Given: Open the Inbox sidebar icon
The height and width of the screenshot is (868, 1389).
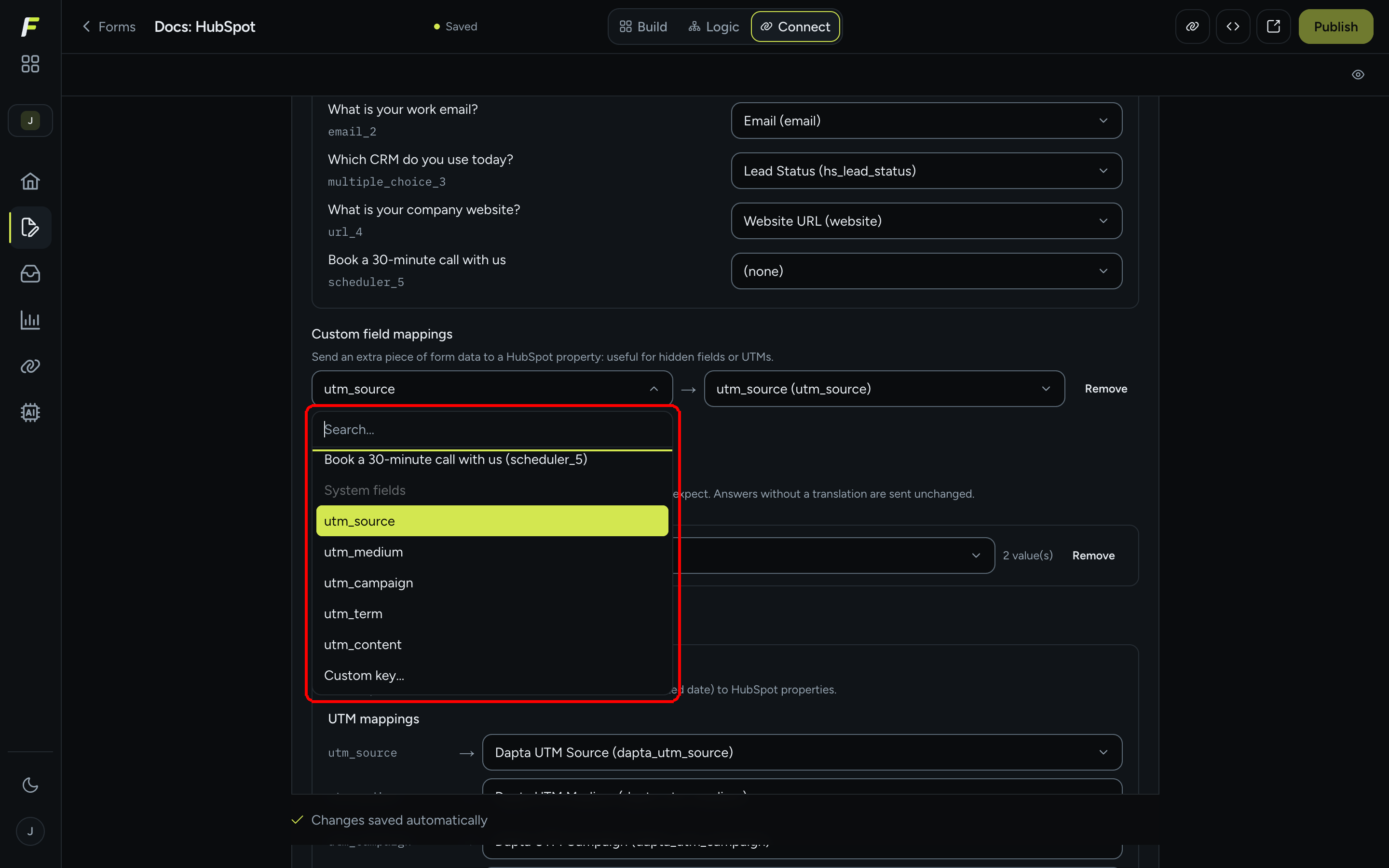Looking at the screenshot, I should [30, 274].
